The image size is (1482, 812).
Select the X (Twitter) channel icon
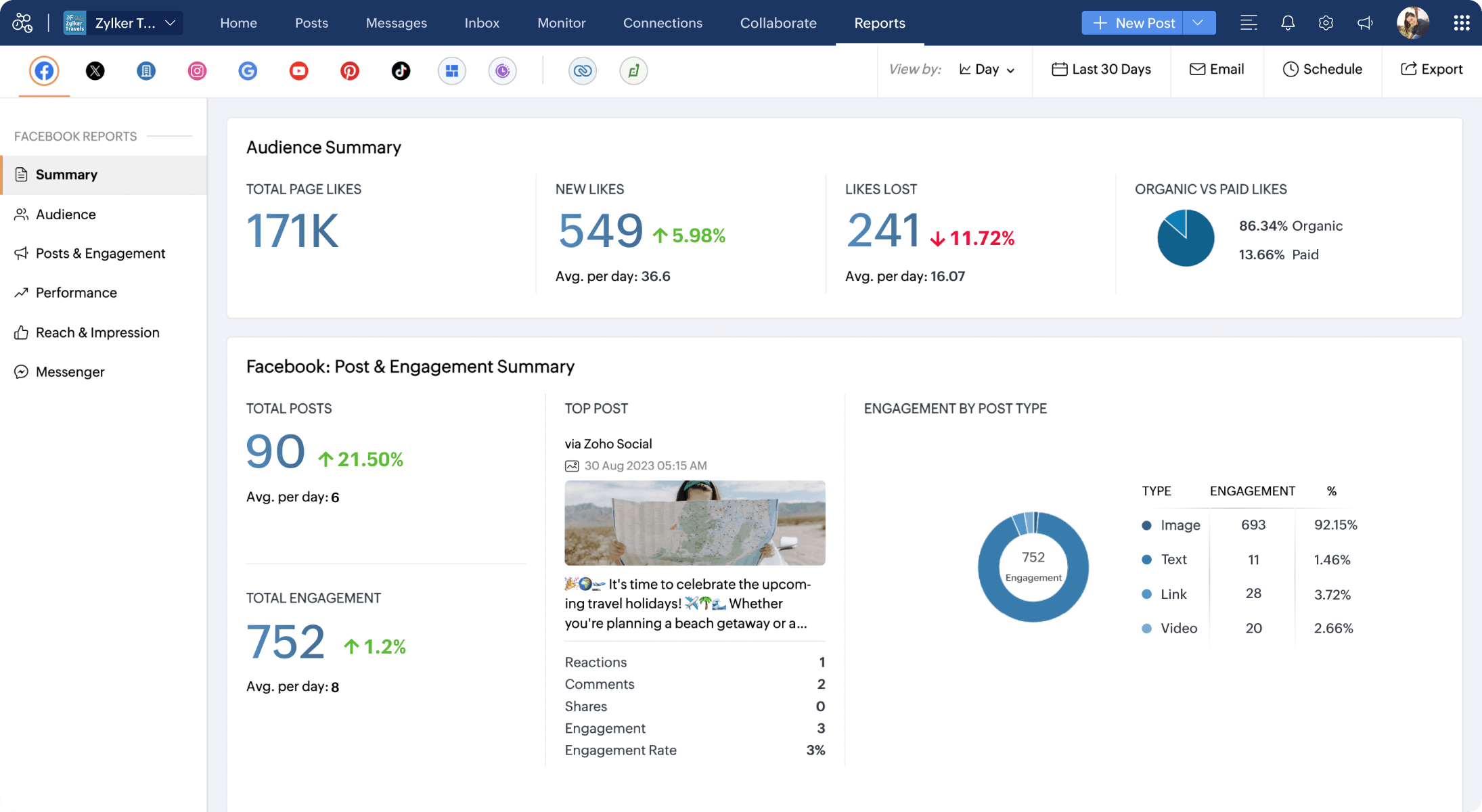click(95, 70)
